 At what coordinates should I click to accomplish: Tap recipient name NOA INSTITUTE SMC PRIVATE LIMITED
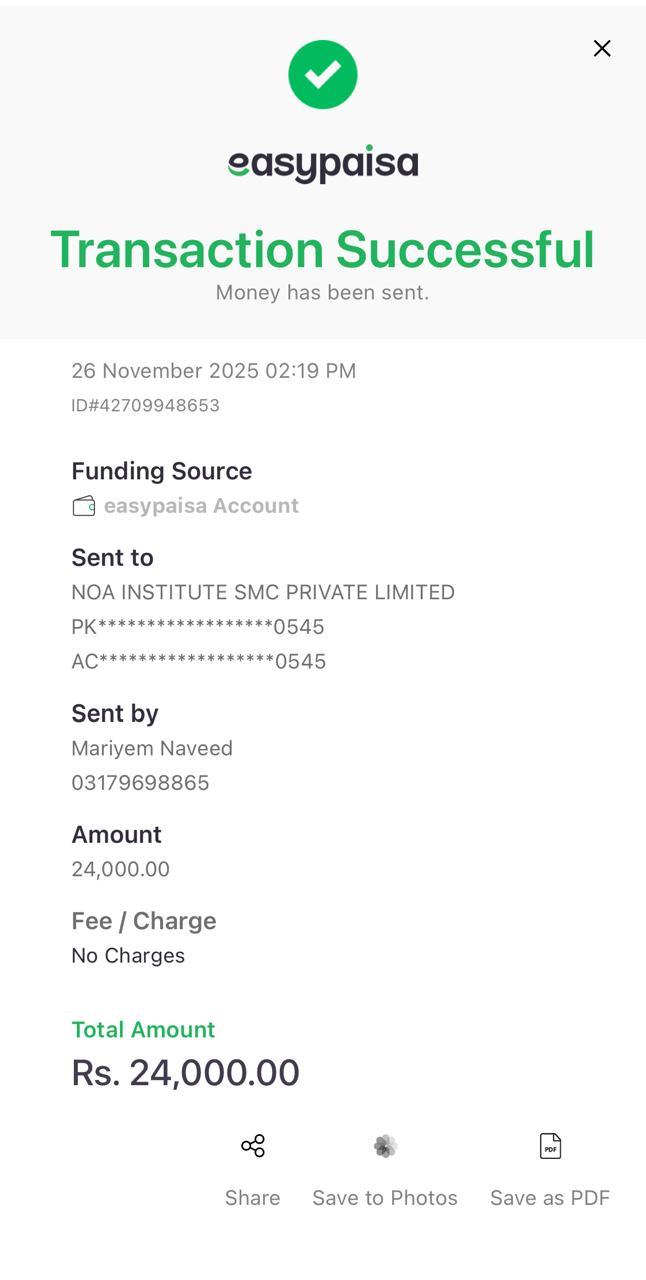(263, 592)
